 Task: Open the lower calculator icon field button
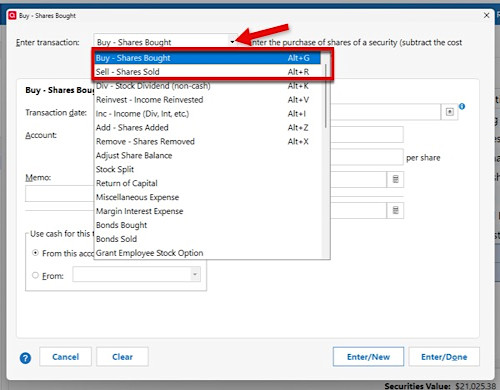395,210
